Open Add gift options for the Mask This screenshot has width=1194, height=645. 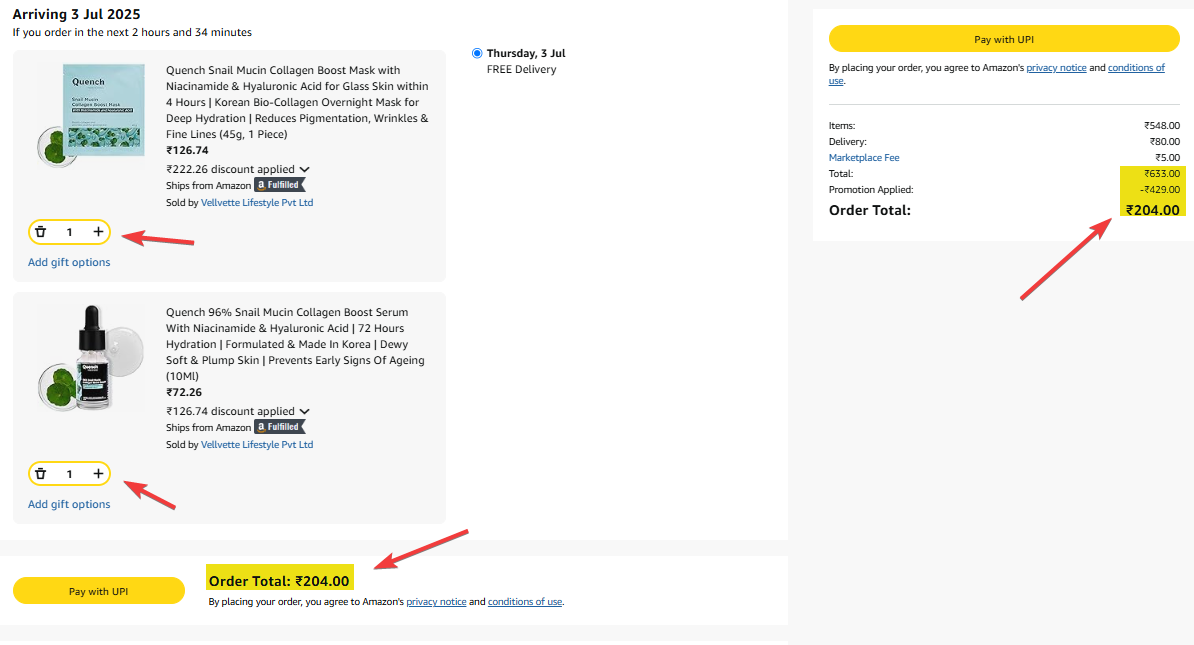pos(69,262)
